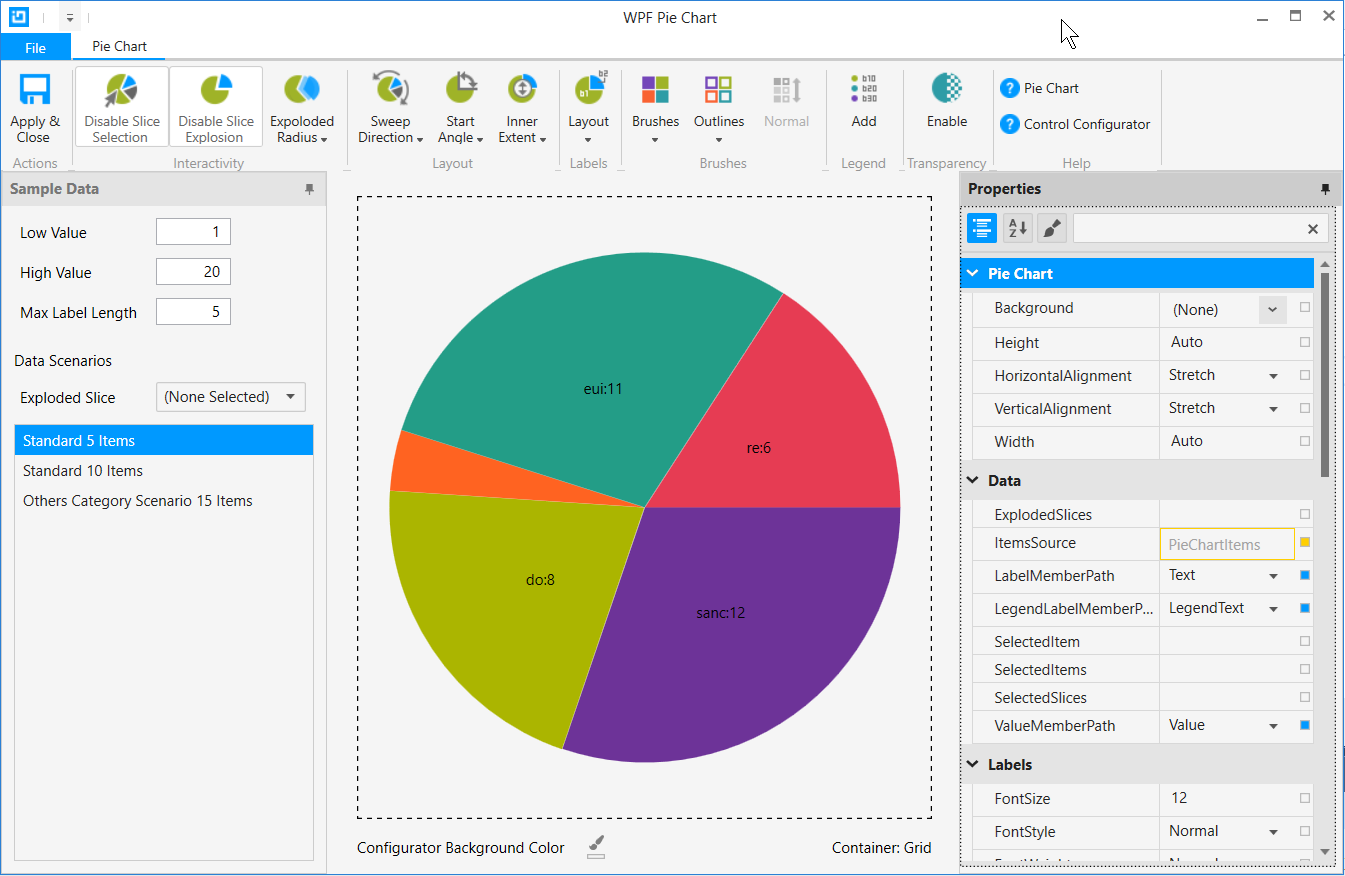Collapse the Pie Chart property group
The image size is (1345, 876).
973,273
